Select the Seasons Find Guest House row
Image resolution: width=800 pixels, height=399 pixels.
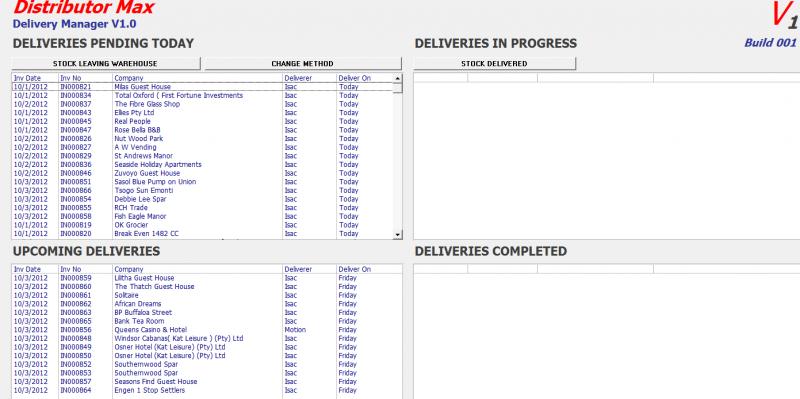[x=207, y=382]
